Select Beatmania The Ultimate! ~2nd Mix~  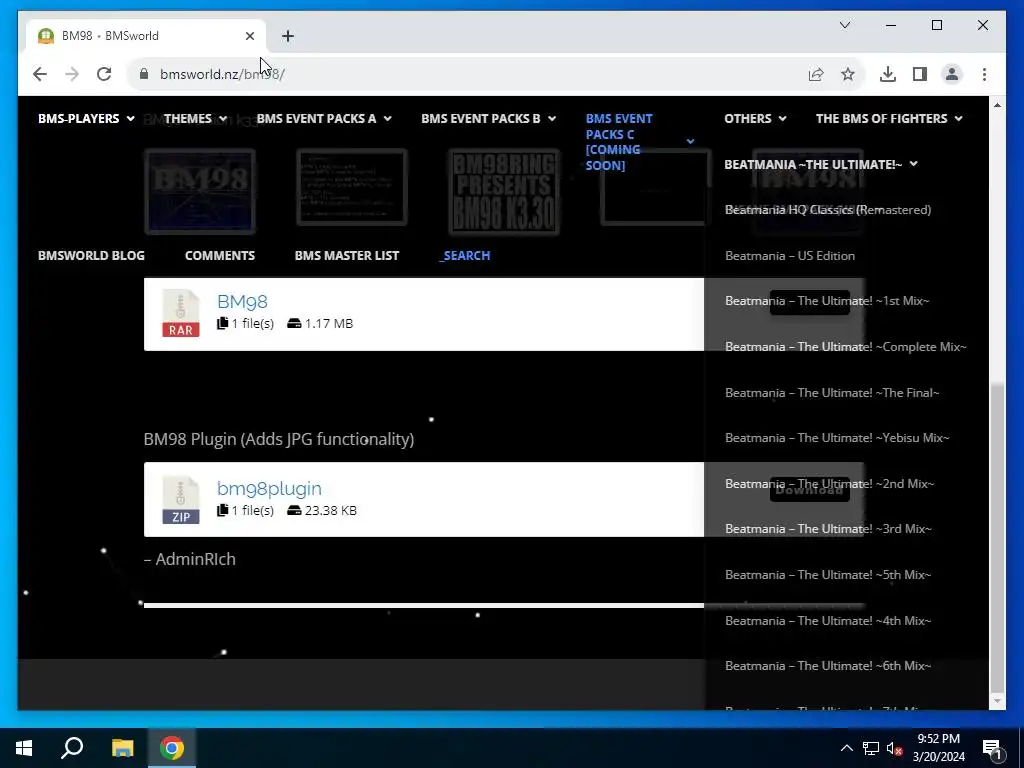[x=829, y=483]
